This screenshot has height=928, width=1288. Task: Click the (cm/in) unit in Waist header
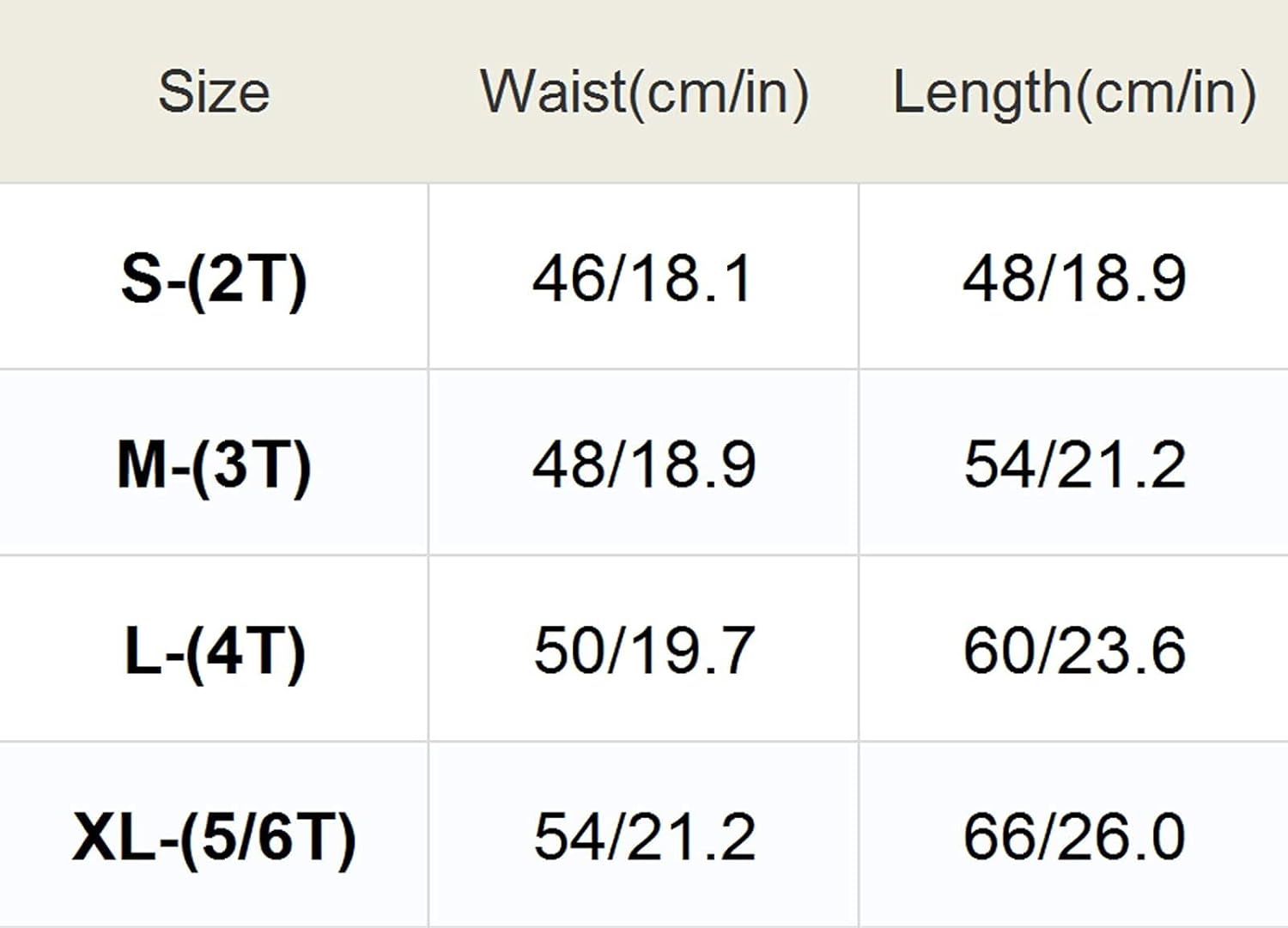(719, 94)
